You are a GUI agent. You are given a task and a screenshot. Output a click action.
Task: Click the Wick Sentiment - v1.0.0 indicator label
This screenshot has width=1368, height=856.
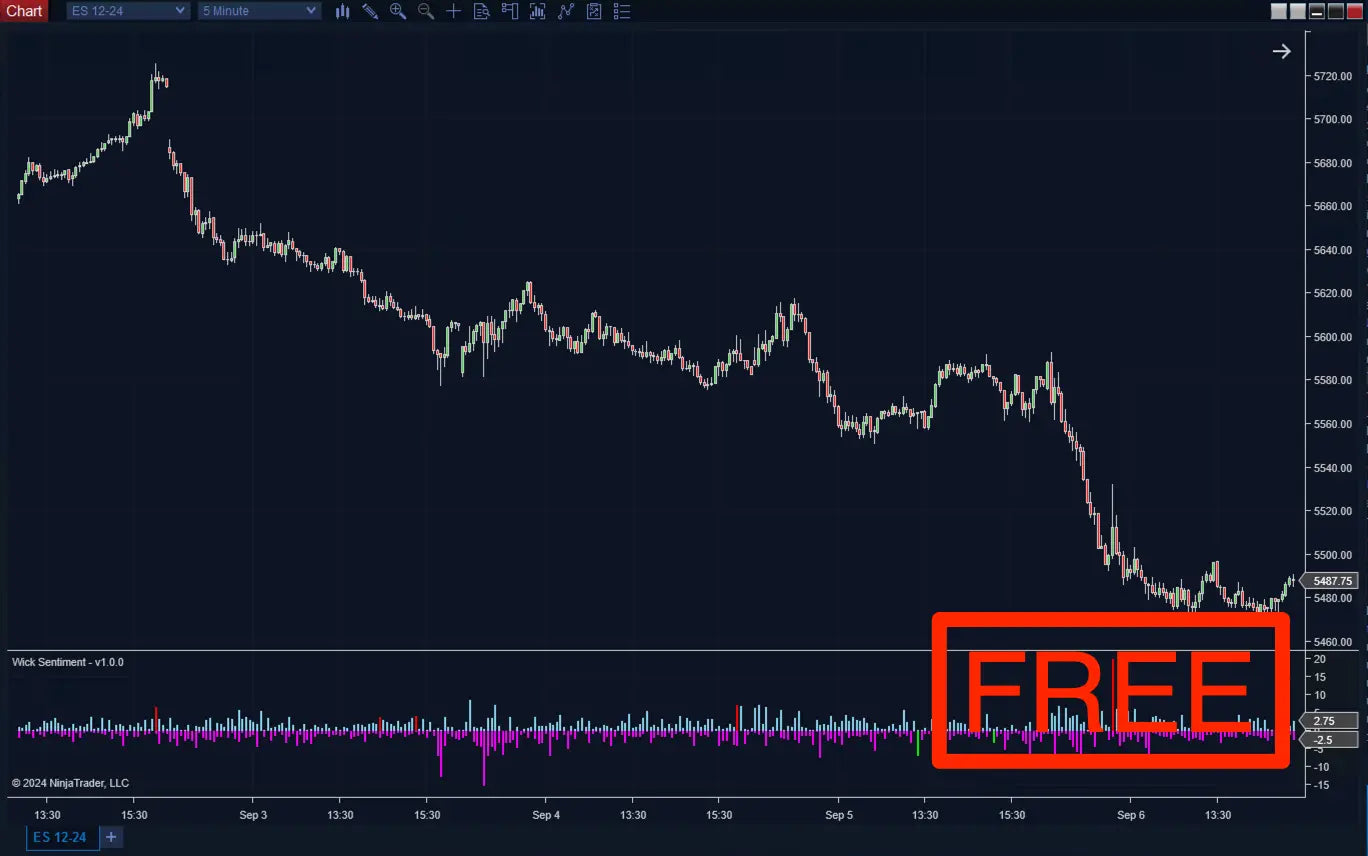pos(68,662)
